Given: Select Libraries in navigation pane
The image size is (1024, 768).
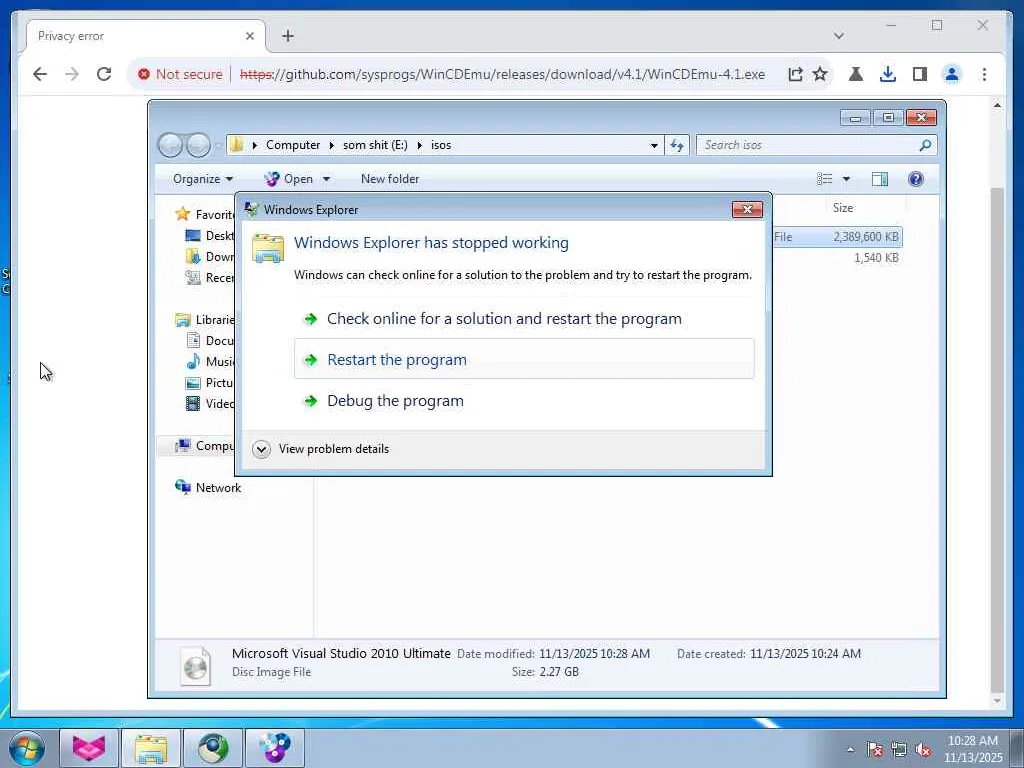Looking at the screenshot, I should (204, 319).
